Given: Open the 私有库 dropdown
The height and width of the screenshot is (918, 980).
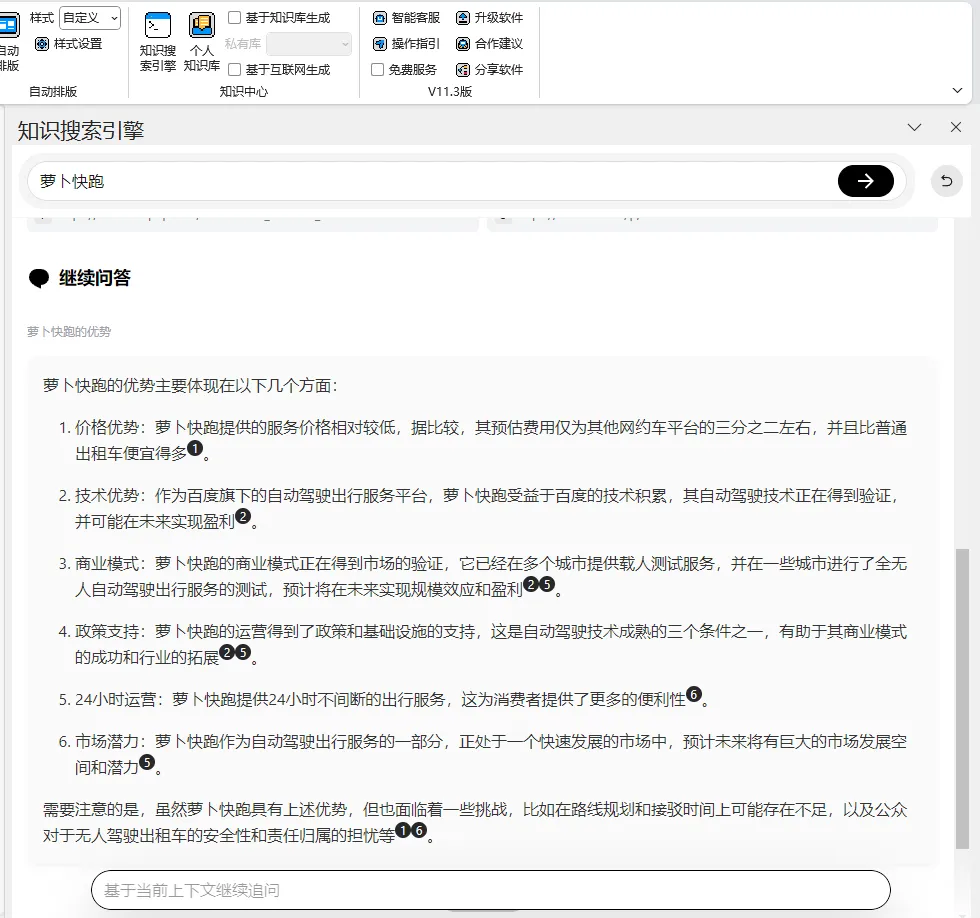Looking at the screenshot, I should 309,44.
